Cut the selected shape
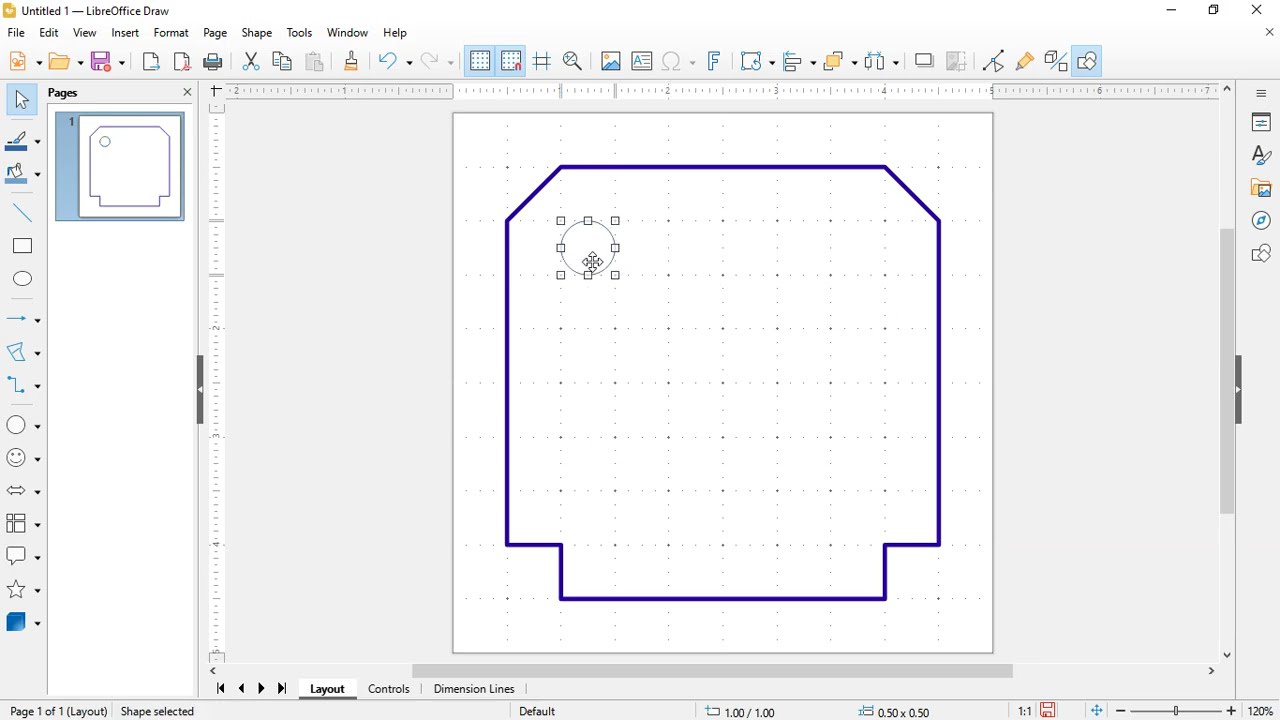The width and height of the screenshot is (1280, 720). tap(252, 61)
